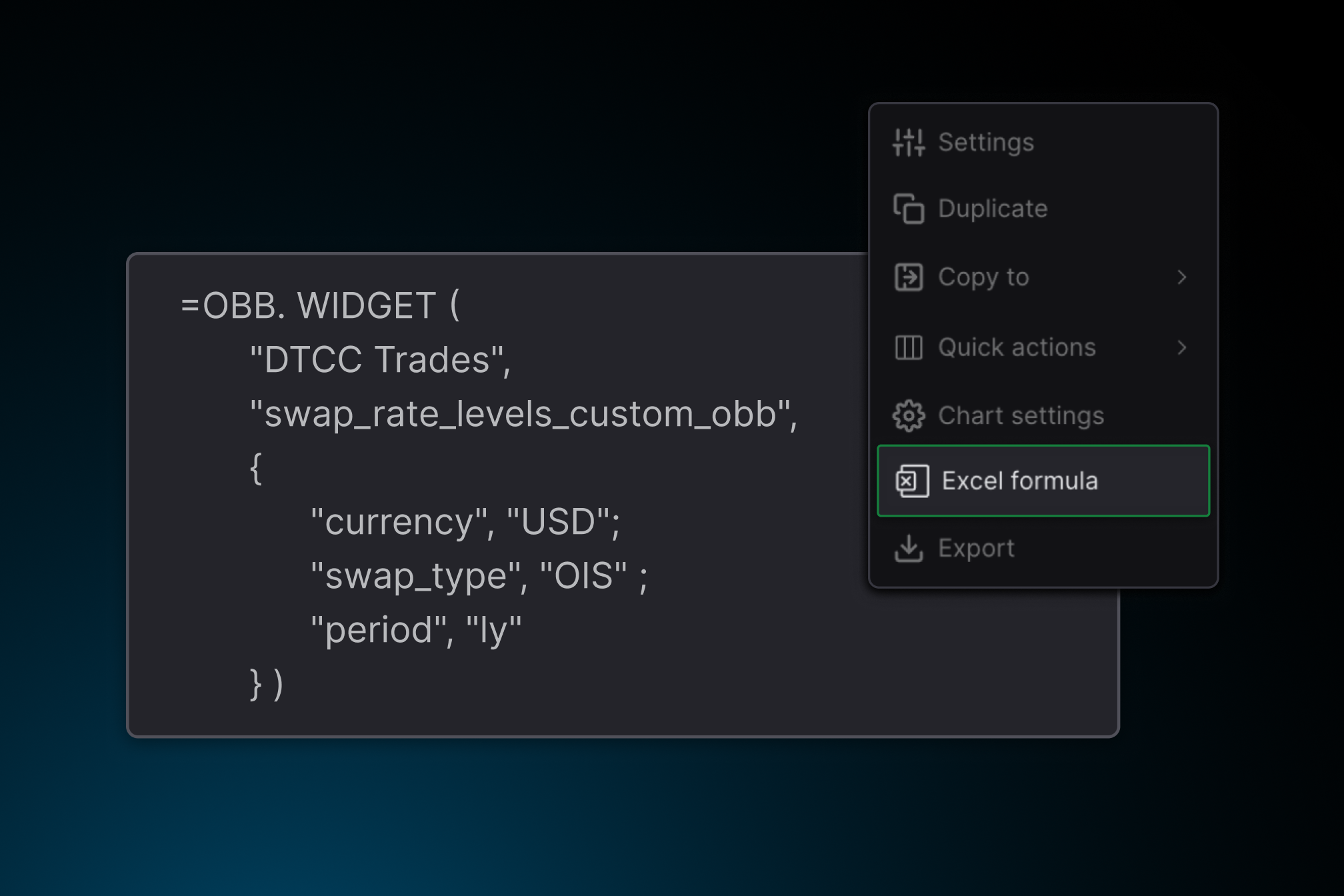The height and width of the screenshot is (896, 1344).
Task: Click the Settings menu entry
Action: coord(986,142)
